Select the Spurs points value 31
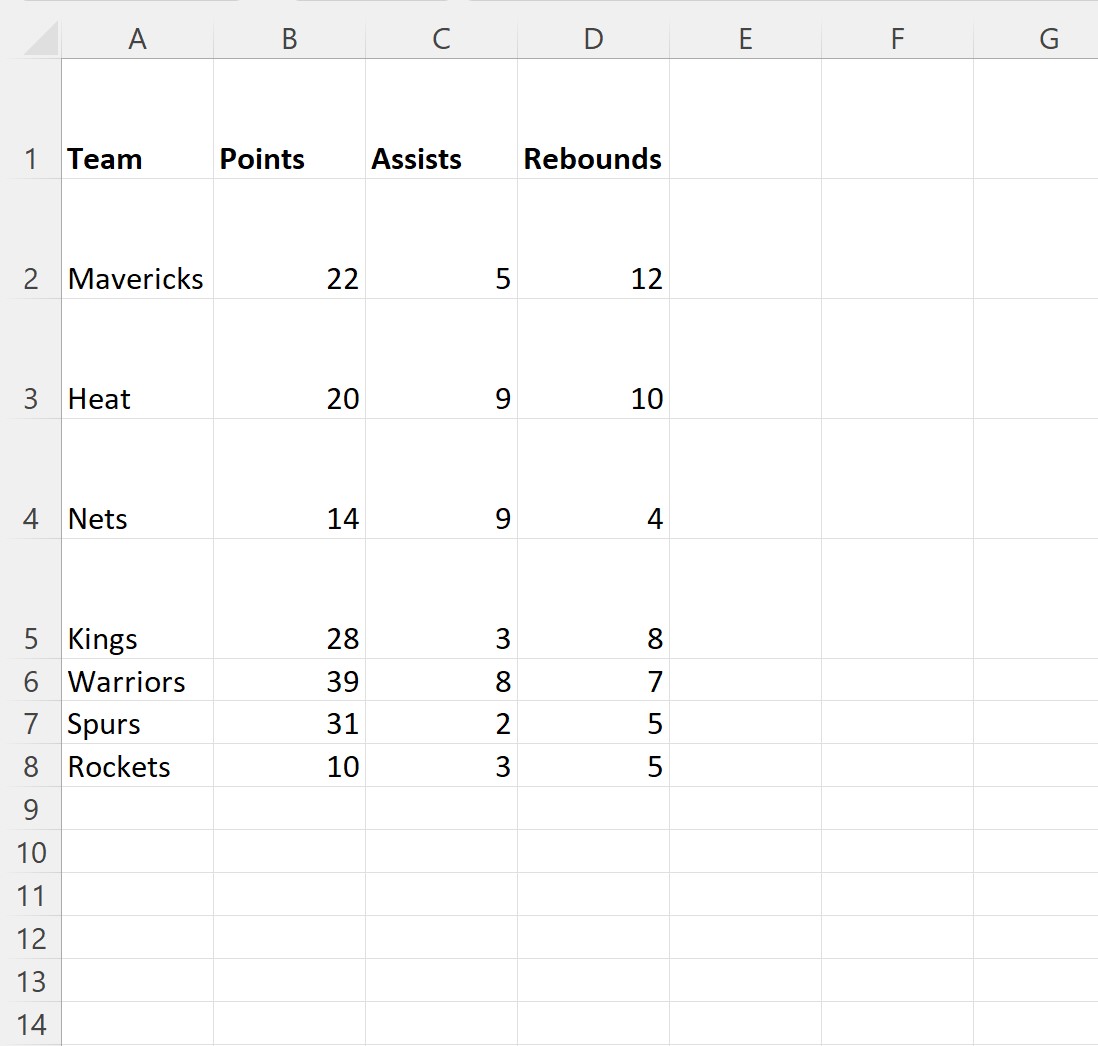The image size is (1098, 1046). (x=289, y=723)
